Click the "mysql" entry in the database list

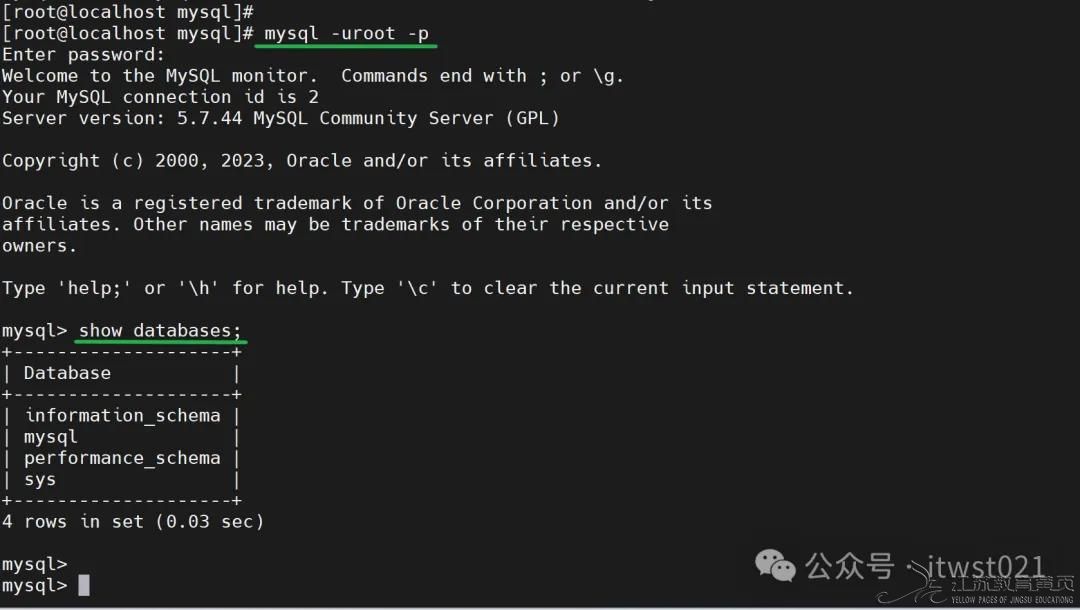(50, 436)
